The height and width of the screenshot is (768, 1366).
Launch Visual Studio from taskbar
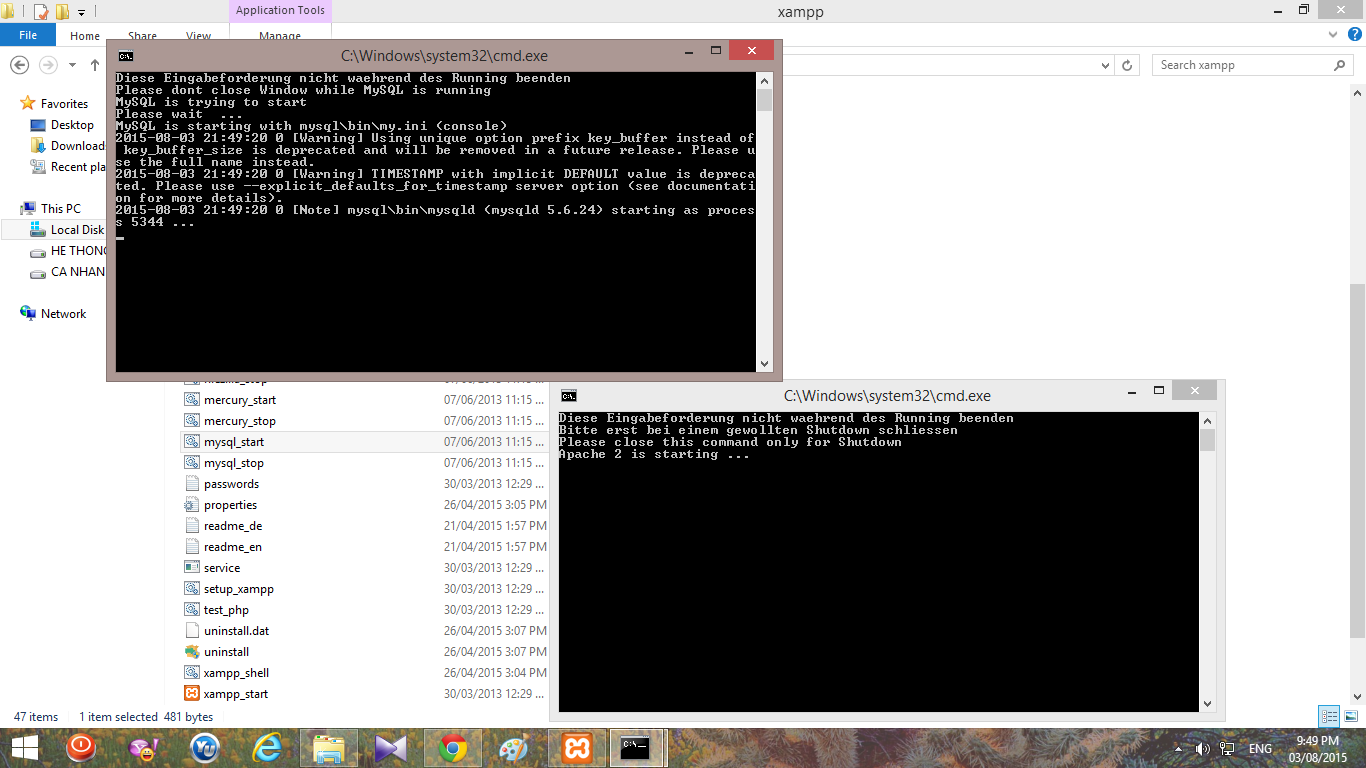[x=390, y=748]
